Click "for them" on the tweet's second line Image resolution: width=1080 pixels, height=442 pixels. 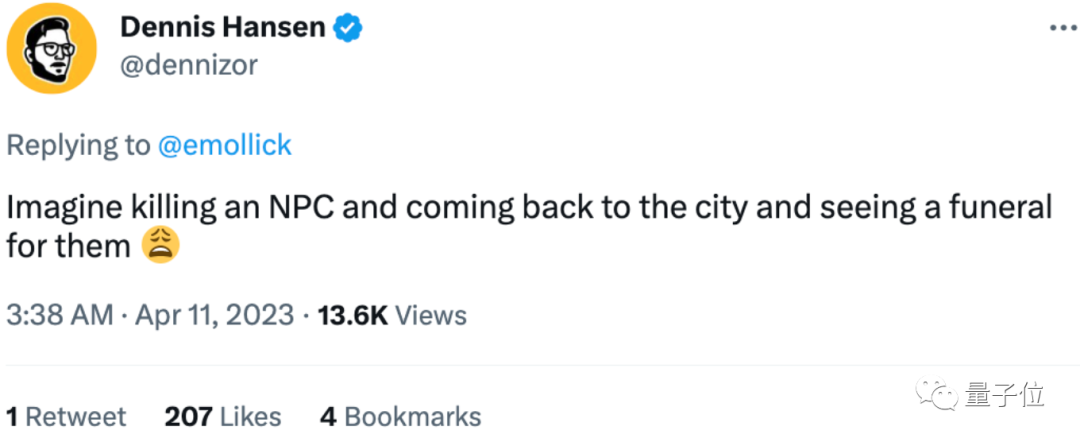68,245
